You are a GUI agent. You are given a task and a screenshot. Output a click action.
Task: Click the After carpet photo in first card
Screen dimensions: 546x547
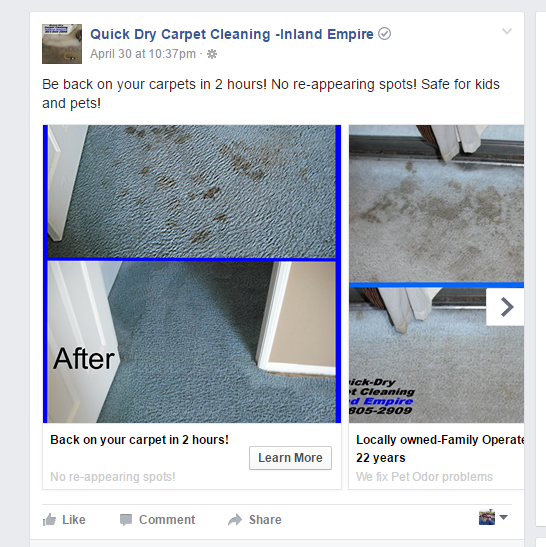pyautogui.click(x=192, y=342)
